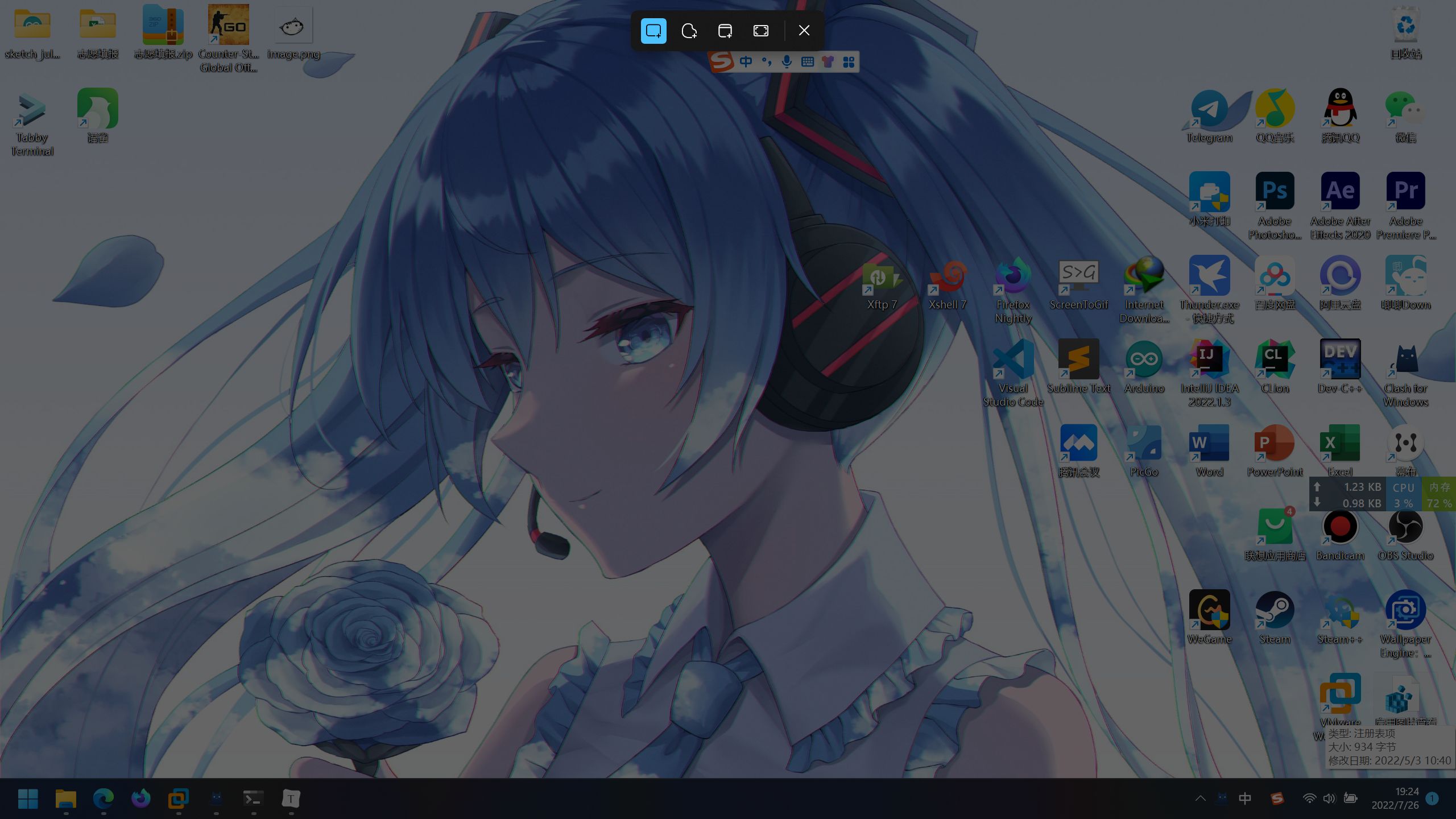The image size is (1456, 819).
Task: Close the snipping toolbar
Action: click(x=804, y=31)
